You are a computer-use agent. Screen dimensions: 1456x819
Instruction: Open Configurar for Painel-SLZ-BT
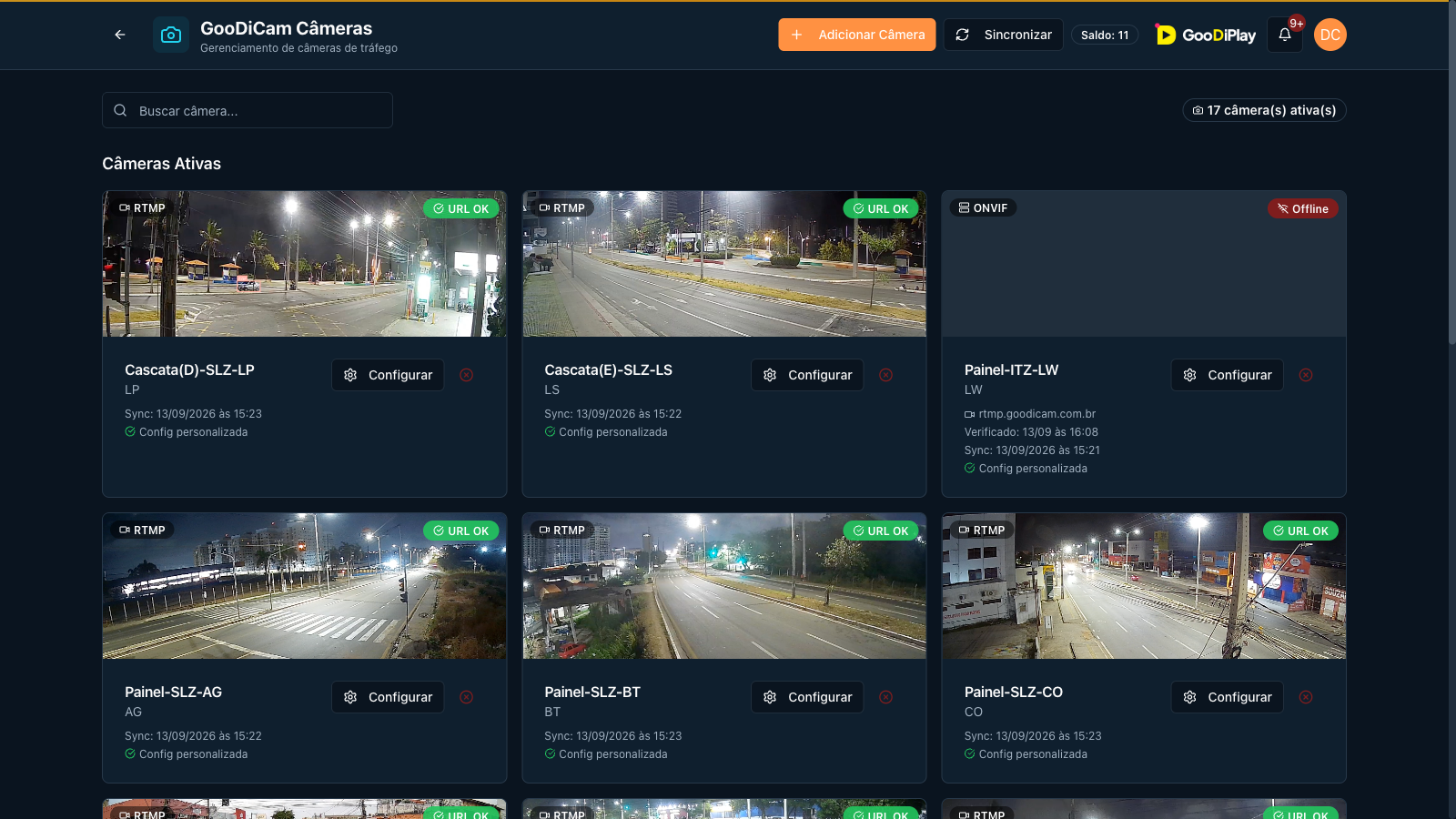[x=807, y=697]
